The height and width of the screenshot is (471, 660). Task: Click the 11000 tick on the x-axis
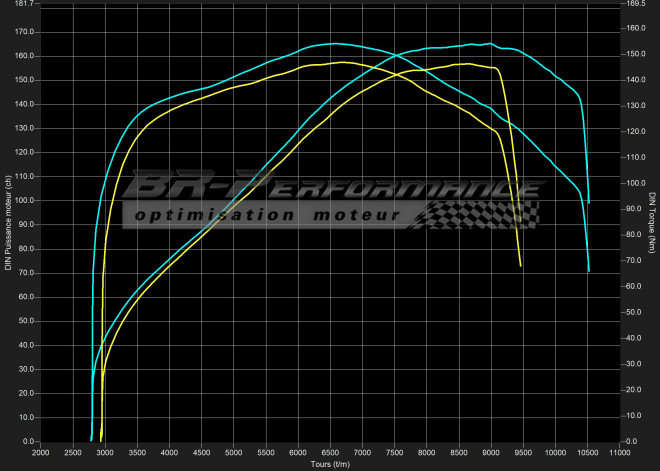pos(618,453)
